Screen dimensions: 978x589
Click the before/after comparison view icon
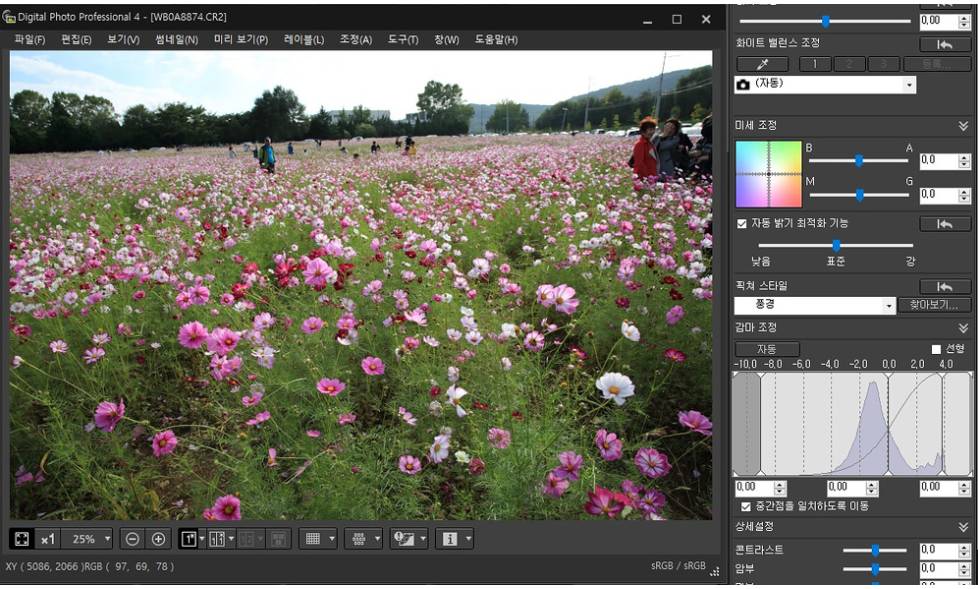216,539
